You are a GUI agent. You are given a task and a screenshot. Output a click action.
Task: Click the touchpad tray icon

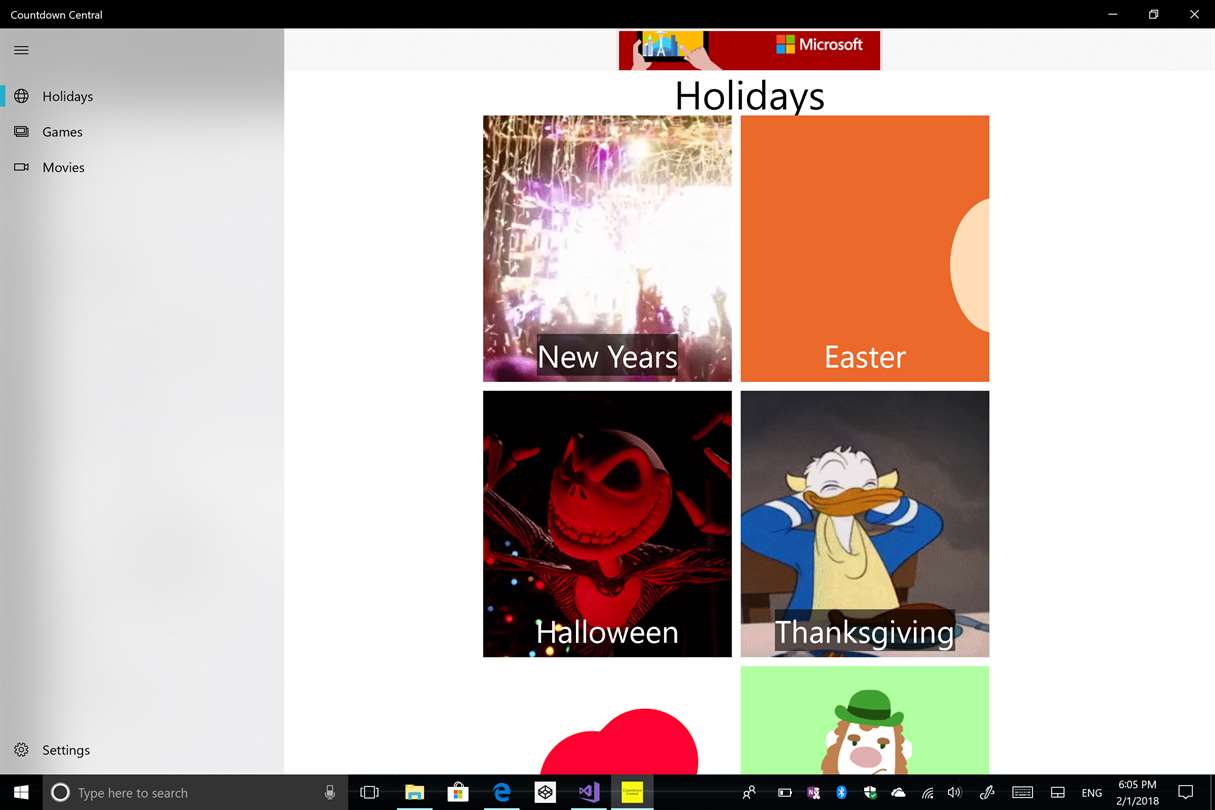pyautogui.click(x=1057, y=792)
